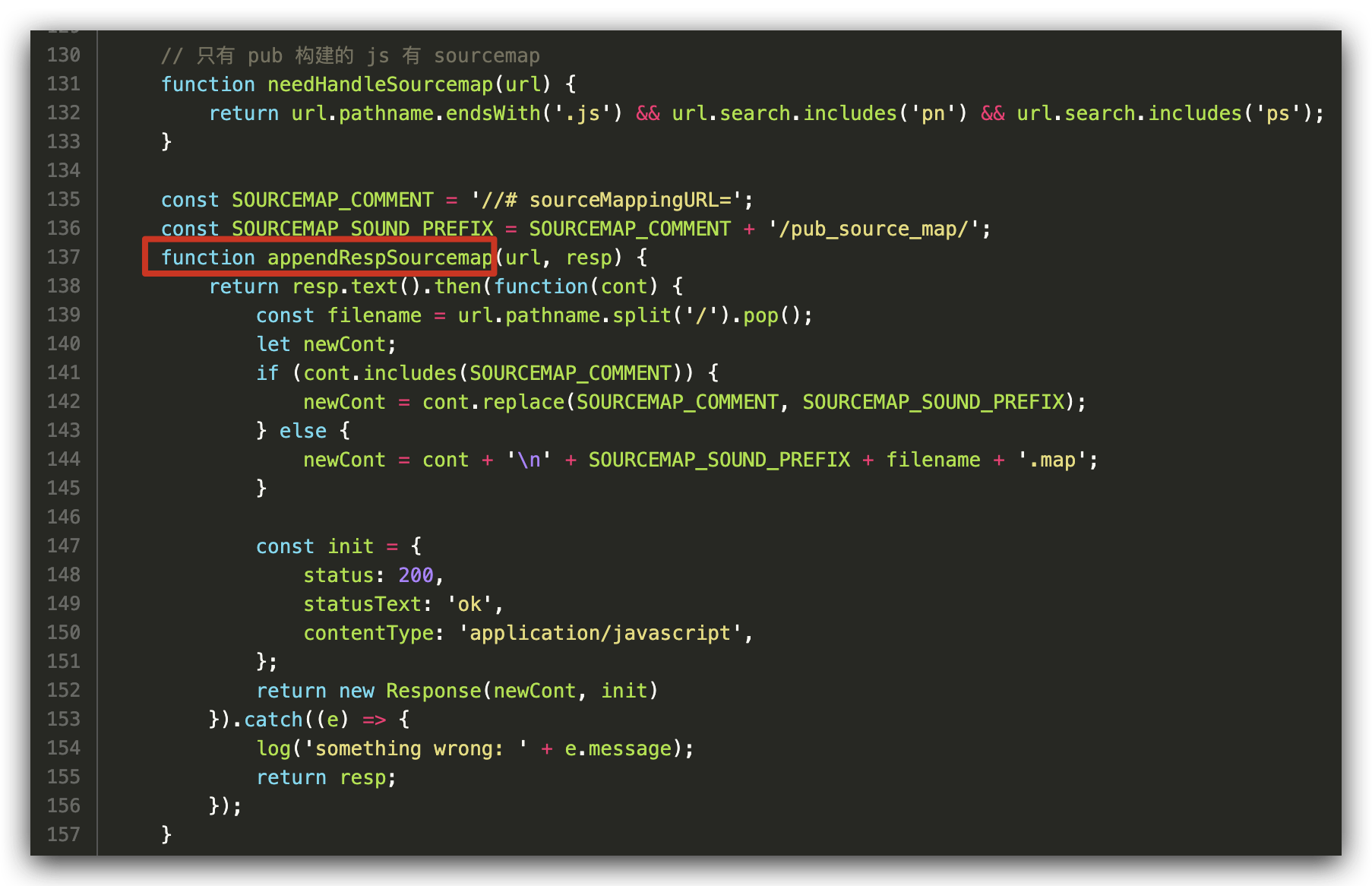Click line number 137 in the gutter
The height and width of the screenshot is (886, 1372).
coord(64,258)
